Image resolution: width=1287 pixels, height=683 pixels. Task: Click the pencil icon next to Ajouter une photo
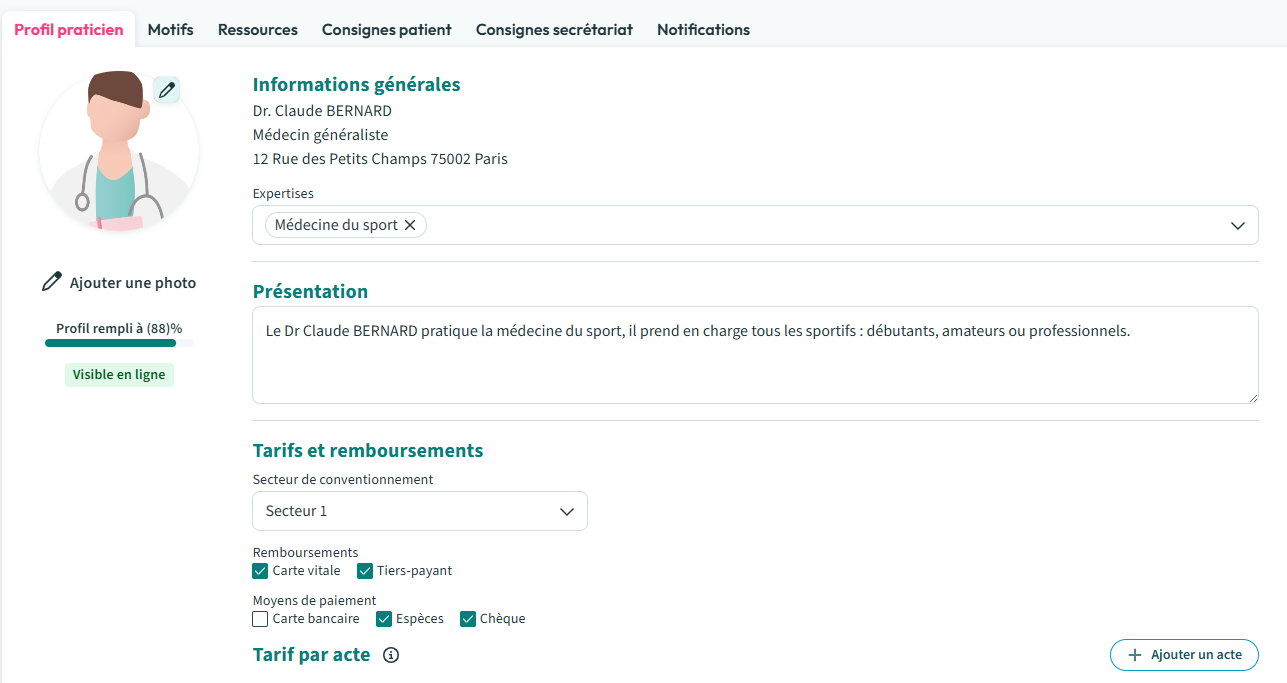pyautogui.click(x=51, y=283)
